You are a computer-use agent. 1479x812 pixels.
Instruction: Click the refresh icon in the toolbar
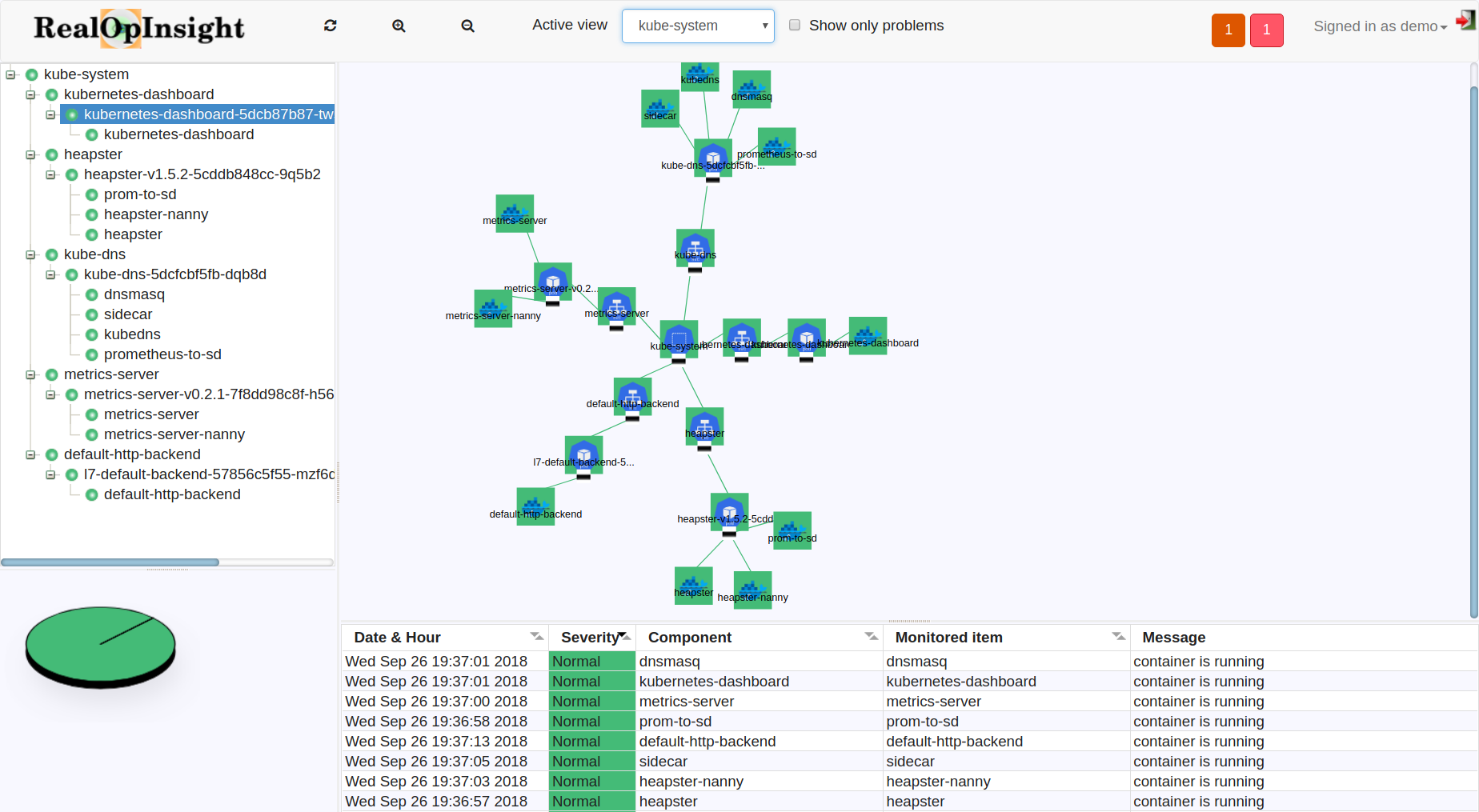click(x=330, y=26)
